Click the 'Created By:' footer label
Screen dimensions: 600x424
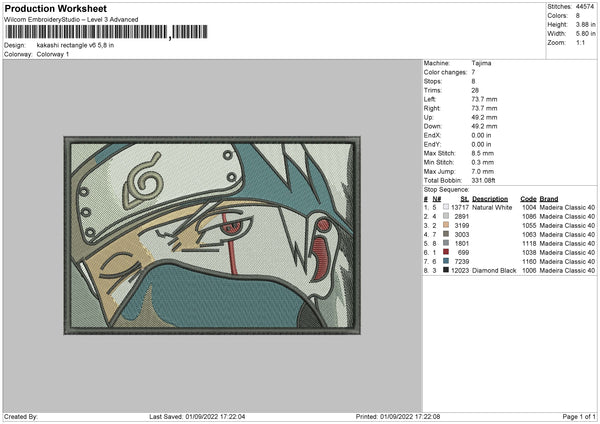point(21,416)
